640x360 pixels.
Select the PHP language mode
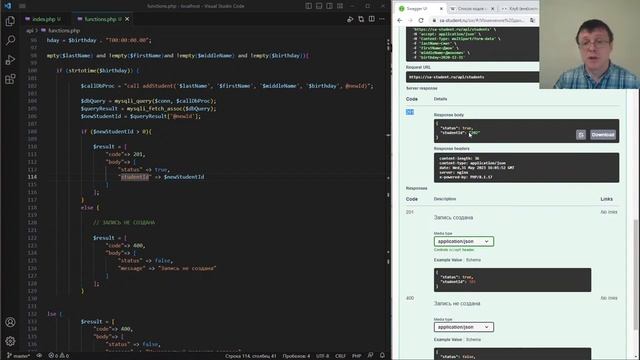356,356
